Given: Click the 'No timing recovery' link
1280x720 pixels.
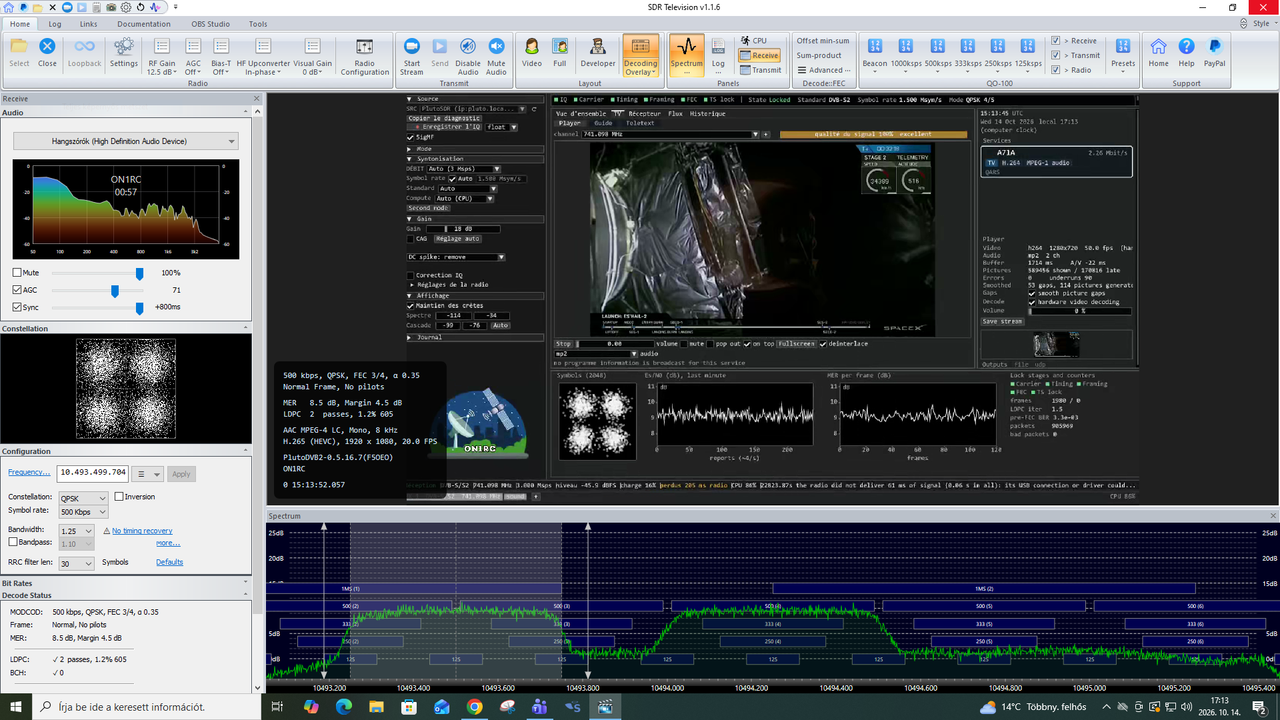Looking at the screenshot, I should [142, 531].
